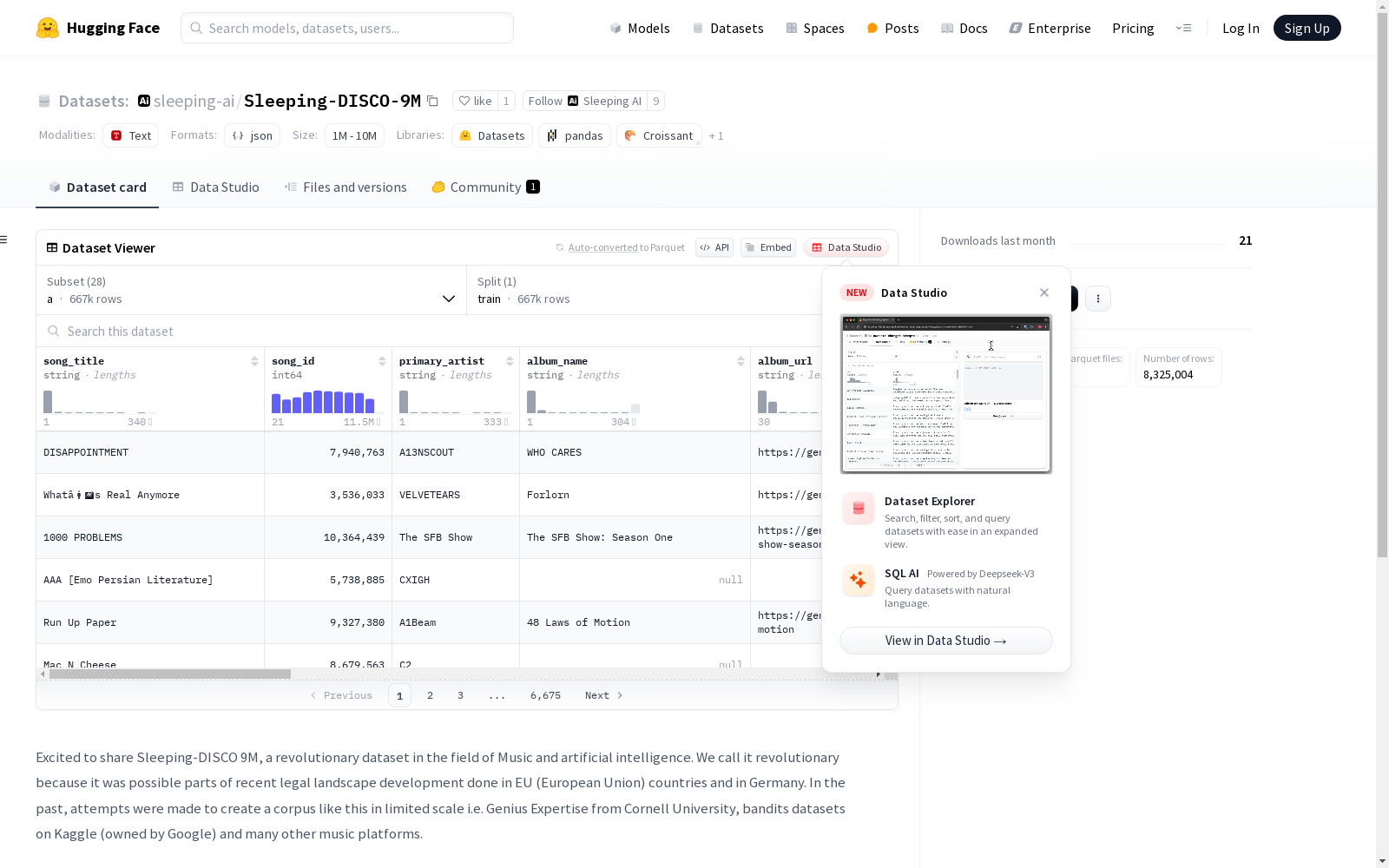Viewport: 1389px width, 868px height.
Task: Click the Sign Up button
Action: click(1307, 28)
